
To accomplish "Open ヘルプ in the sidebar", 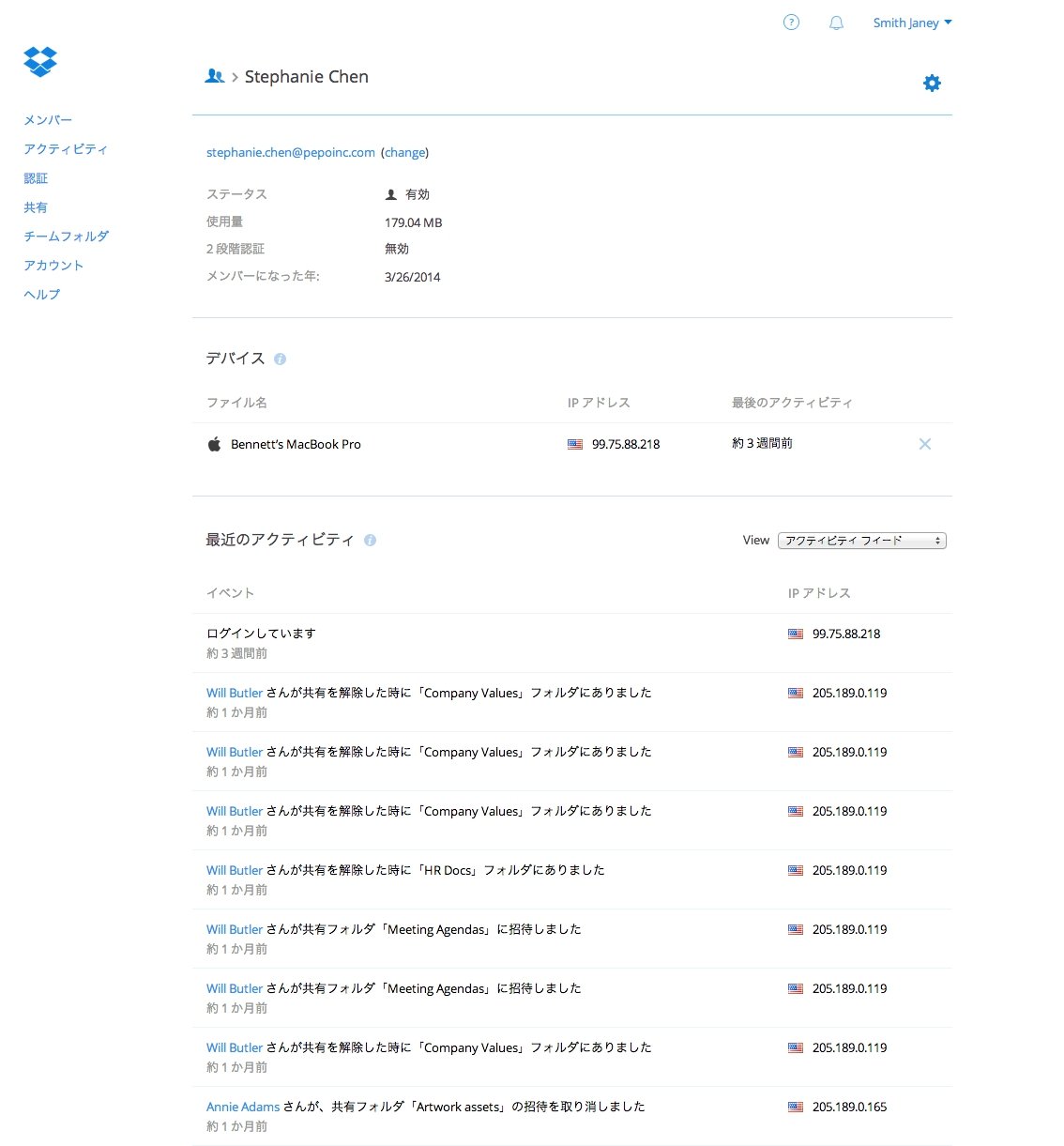I will tap(42, 295).
